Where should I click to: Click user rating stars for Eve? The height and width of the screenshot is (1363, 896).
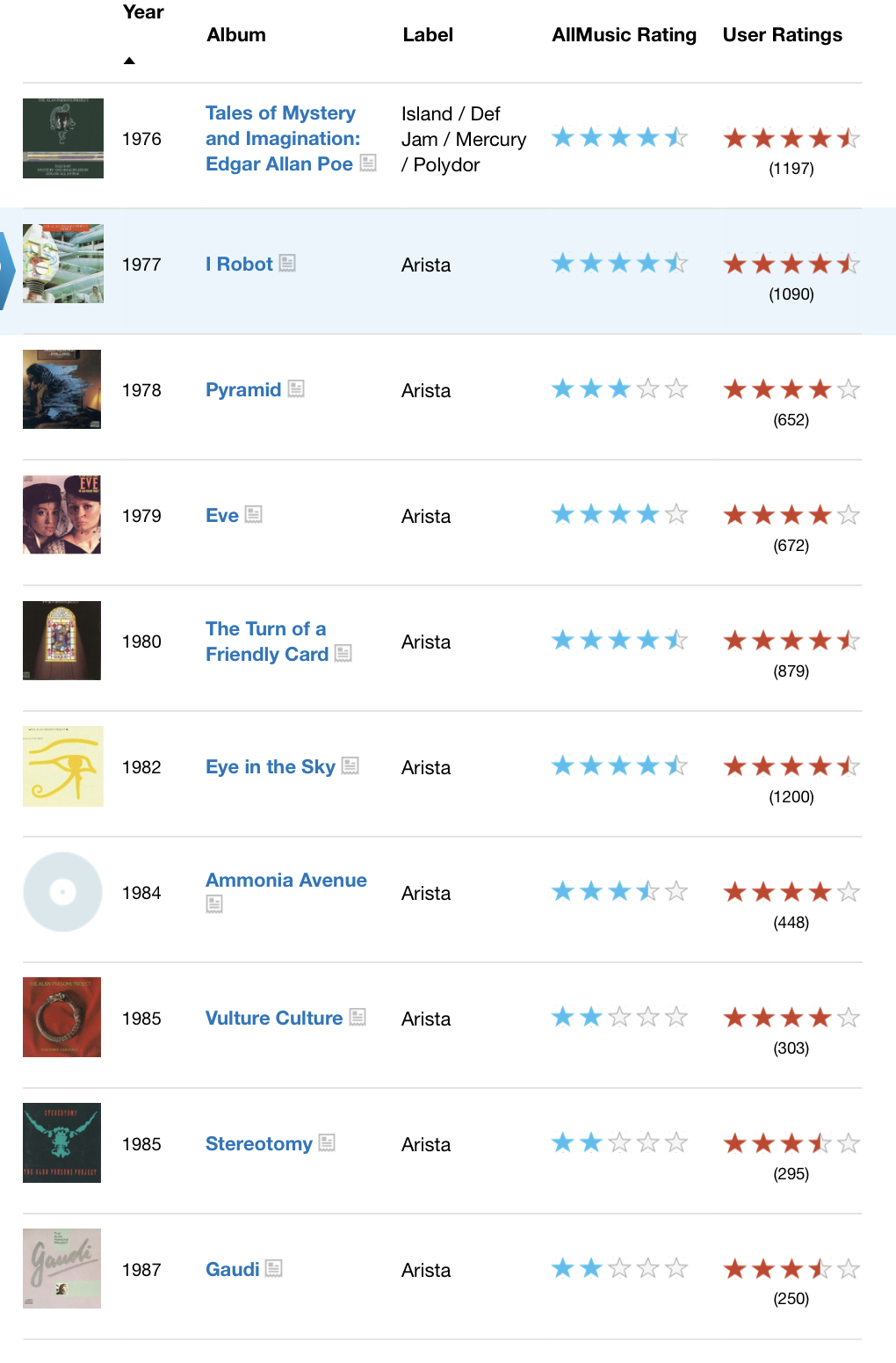point(791,514)
